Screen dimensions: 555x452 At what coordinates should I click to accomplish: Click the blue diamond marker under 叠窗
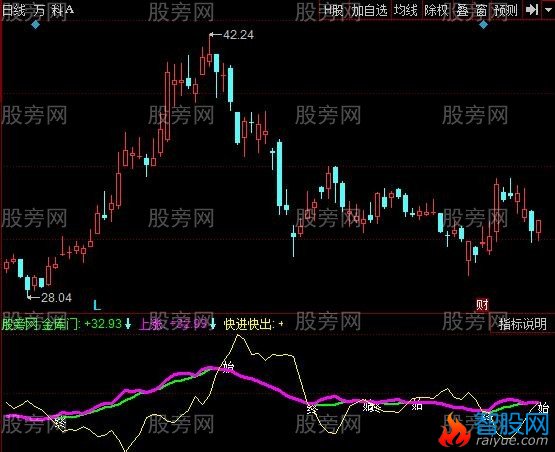click(x=484, y=25)
